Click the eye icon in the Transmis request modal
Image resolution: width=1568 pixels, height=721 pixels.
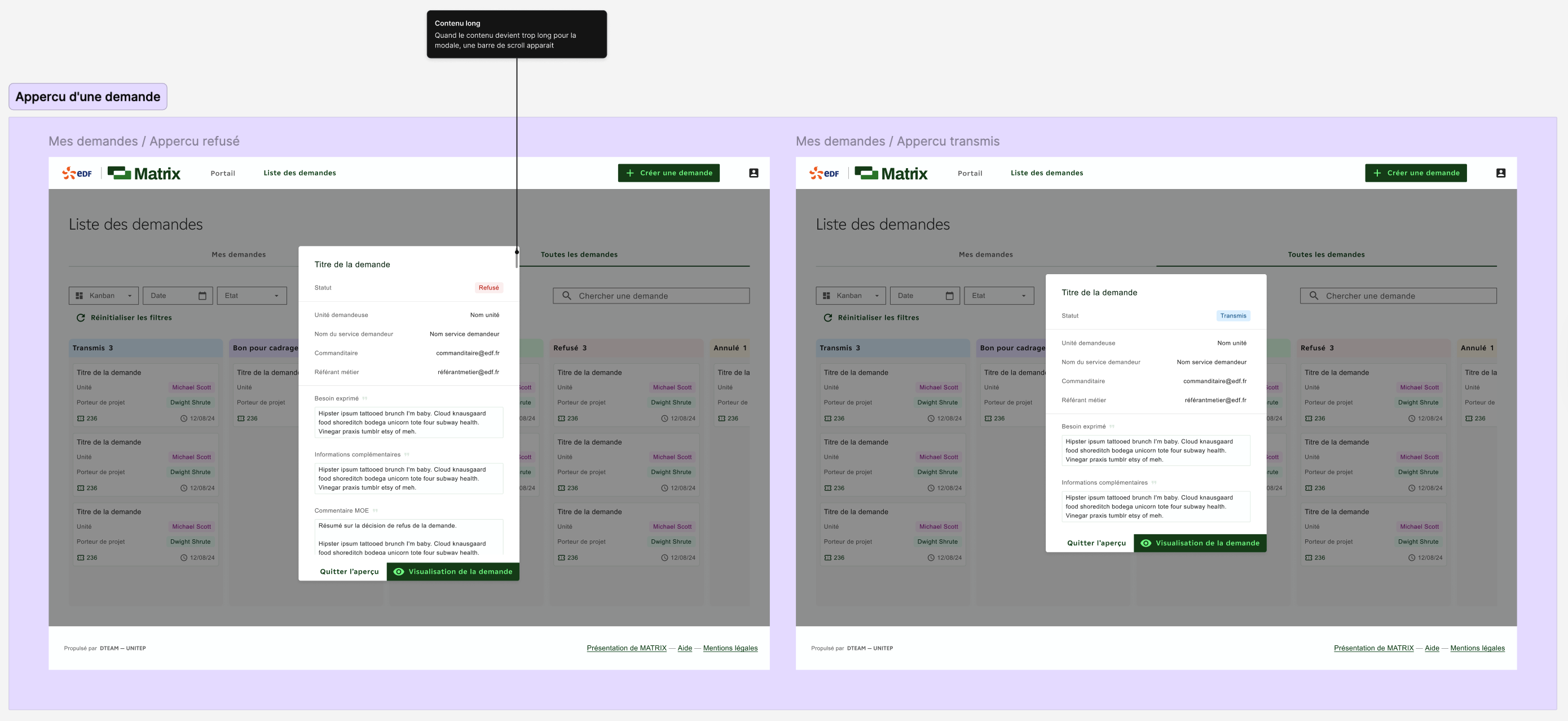pos(1146,543)
